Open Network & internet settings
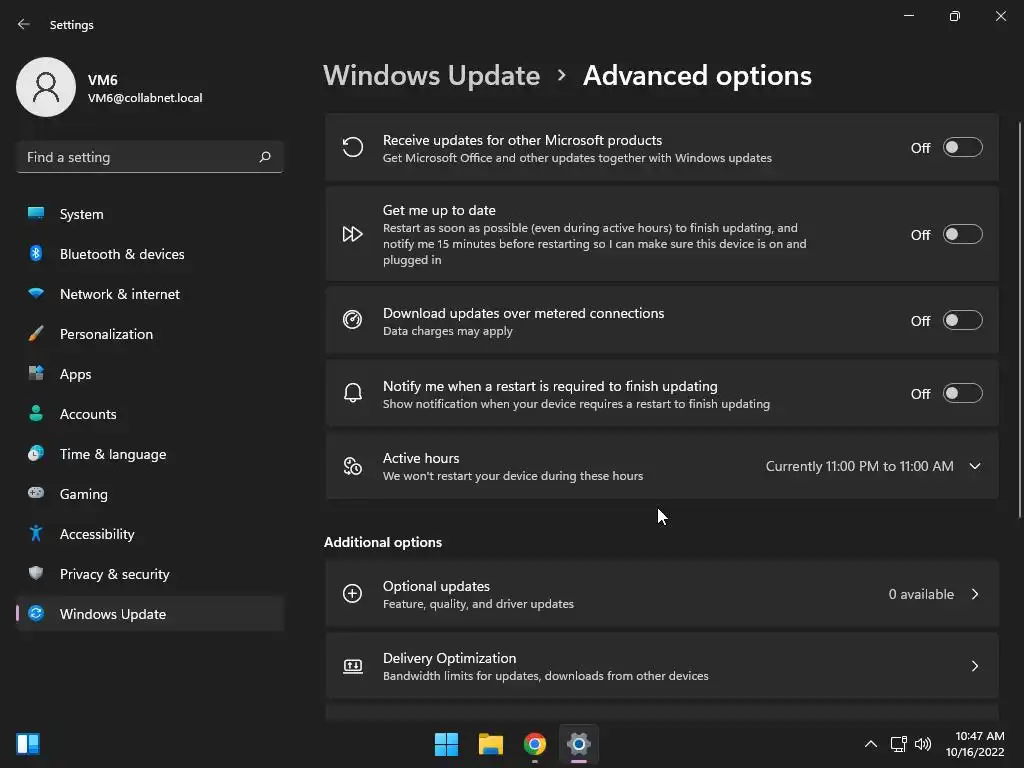 tap(150, 294)
